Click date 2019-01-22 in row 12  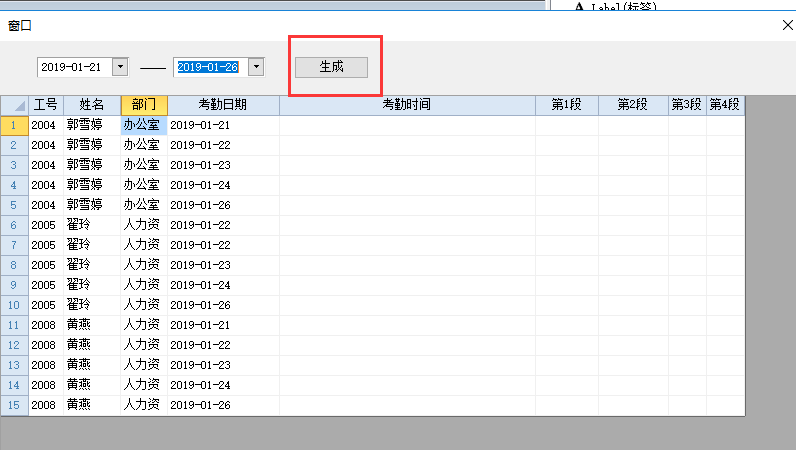[223, 345]
